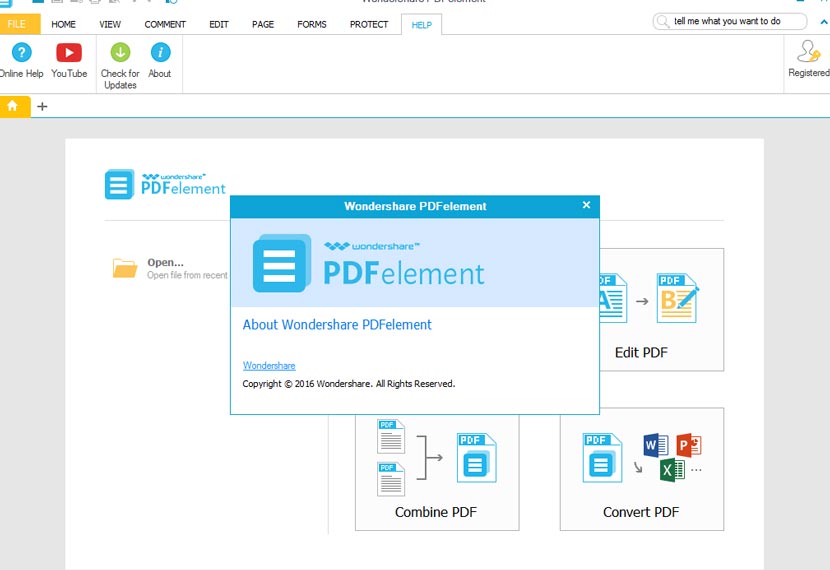Click 'About Wondershare PDFelement' heading
The height and width of the screenshot is (570, 830).
point(337,324)
